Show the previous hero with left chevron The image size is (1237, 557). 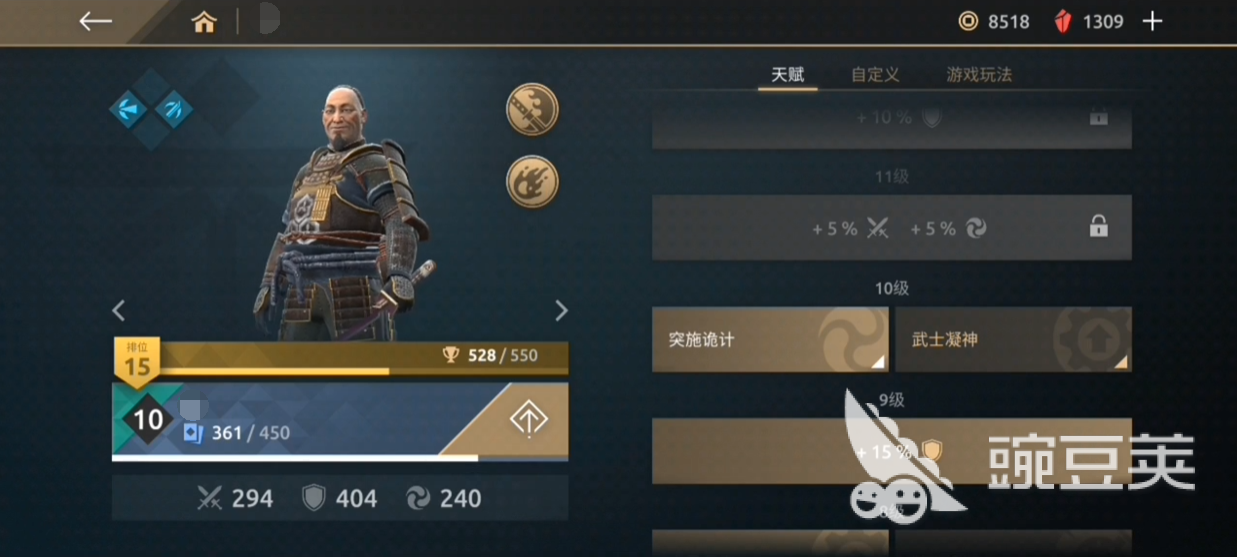(x=119, y=311)
